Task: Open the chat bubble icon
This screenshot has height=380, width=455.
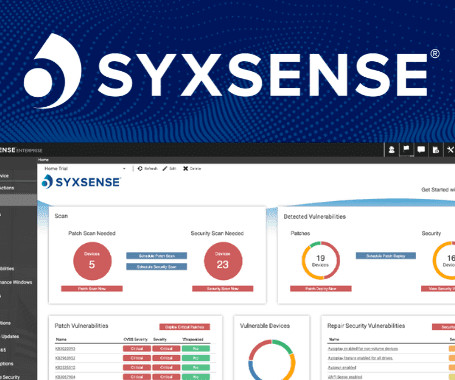Action: coord(421,150)
